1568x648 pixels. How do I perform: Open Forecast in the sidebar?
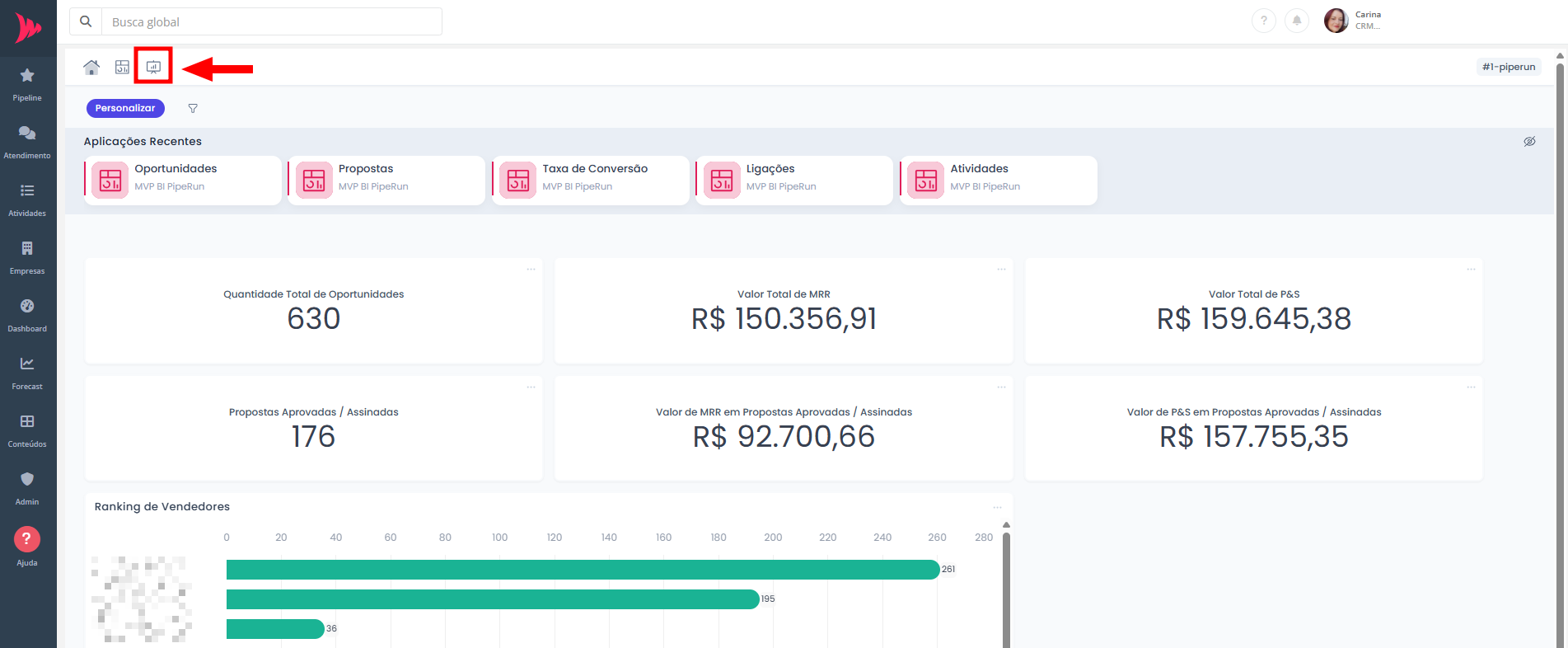[27, 372]
